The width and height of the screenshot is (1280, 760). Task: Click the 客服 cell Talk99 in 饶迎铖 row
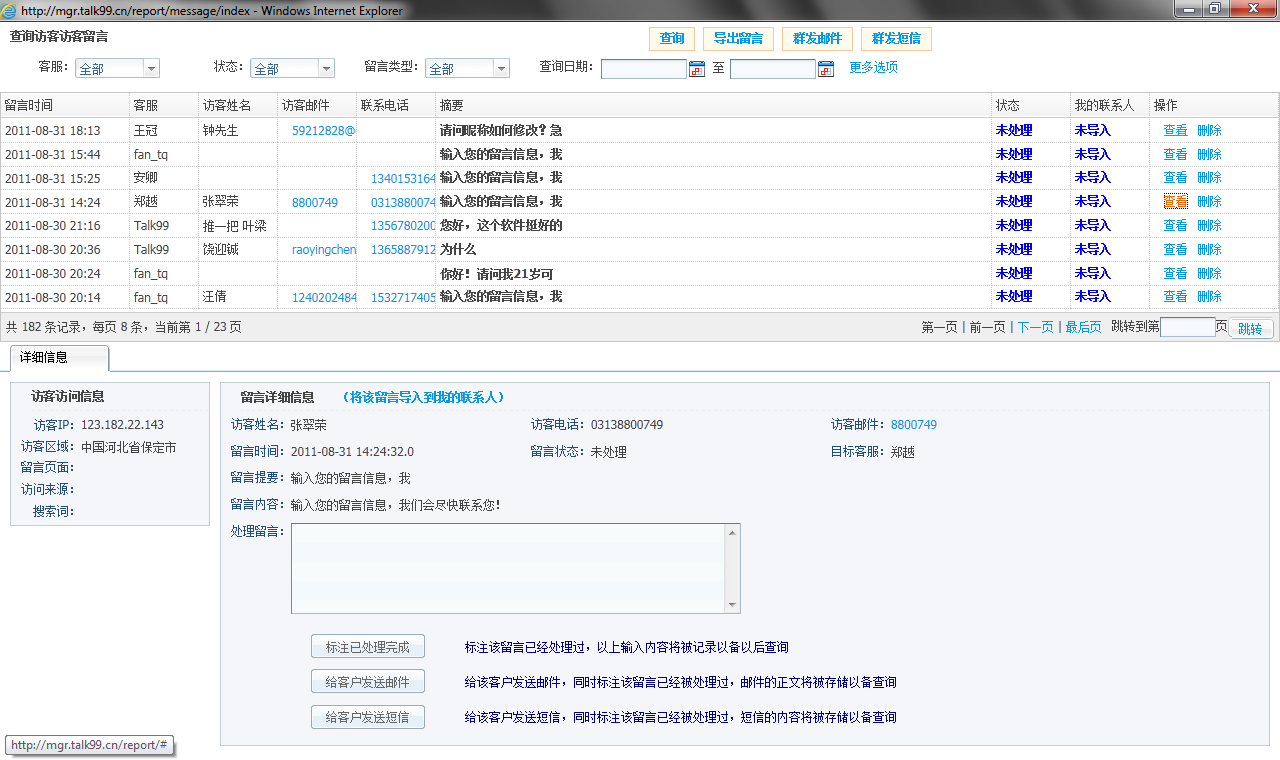(x=152, y=249)
